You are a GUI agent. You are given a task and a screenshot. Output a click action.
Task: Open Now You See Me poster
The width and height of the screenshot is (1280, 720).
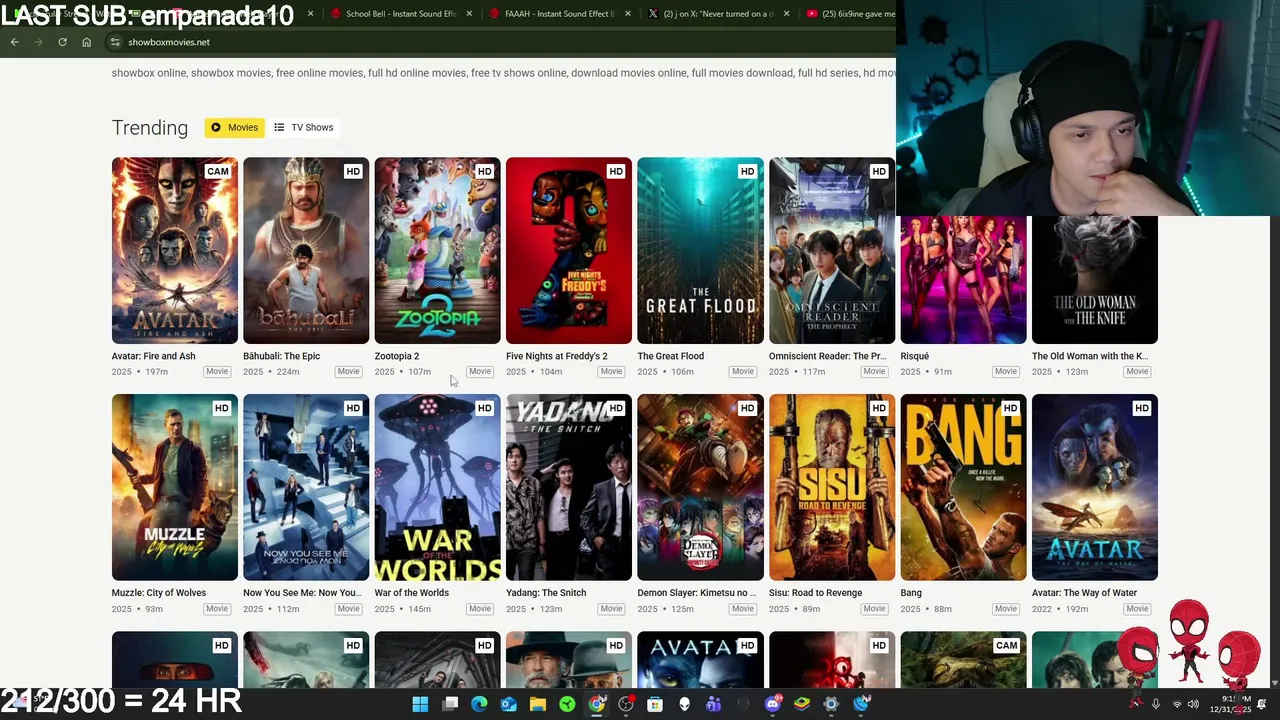coord(306,487)
